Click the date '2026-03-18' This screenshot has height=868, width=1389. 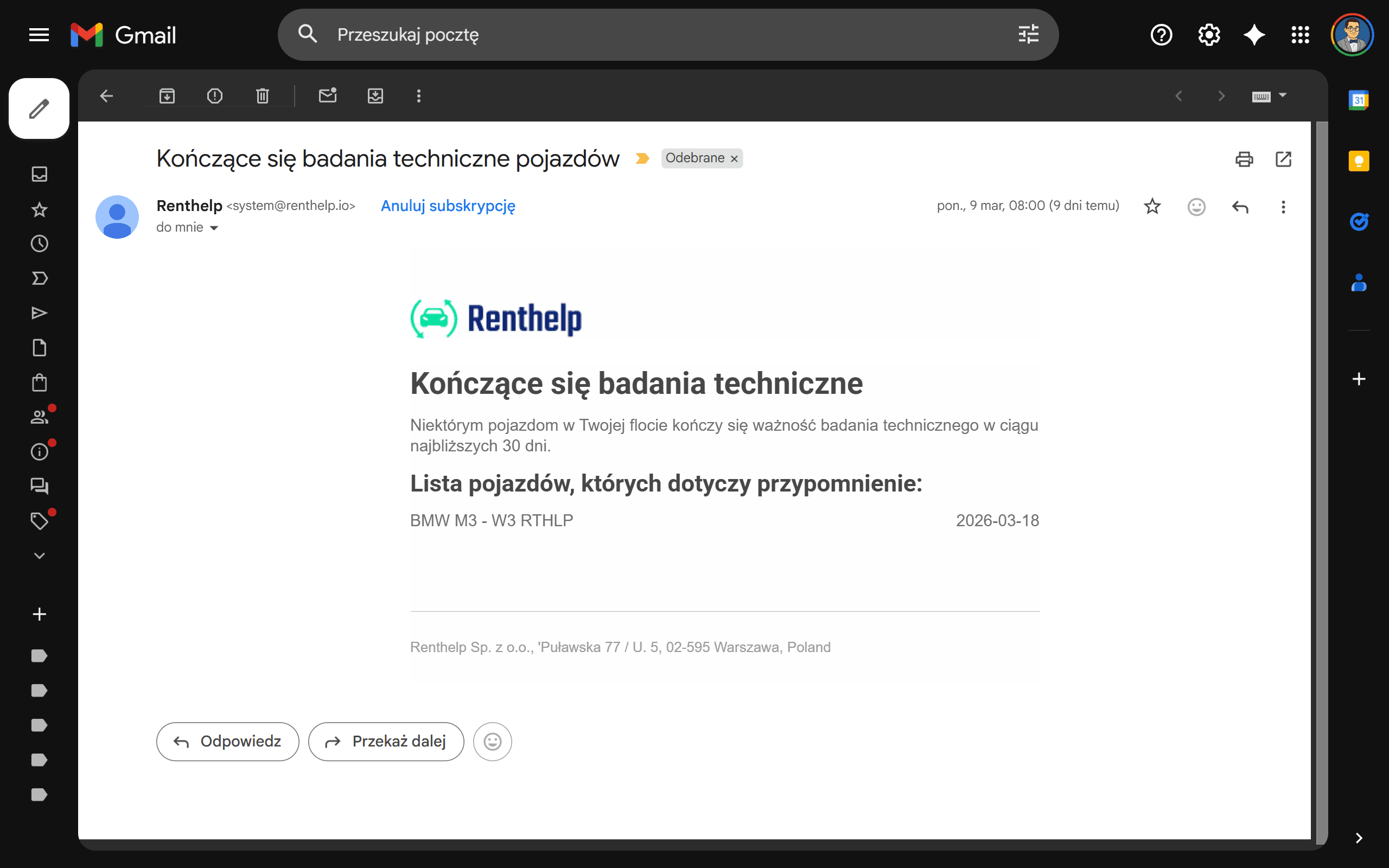coord(998,521)
